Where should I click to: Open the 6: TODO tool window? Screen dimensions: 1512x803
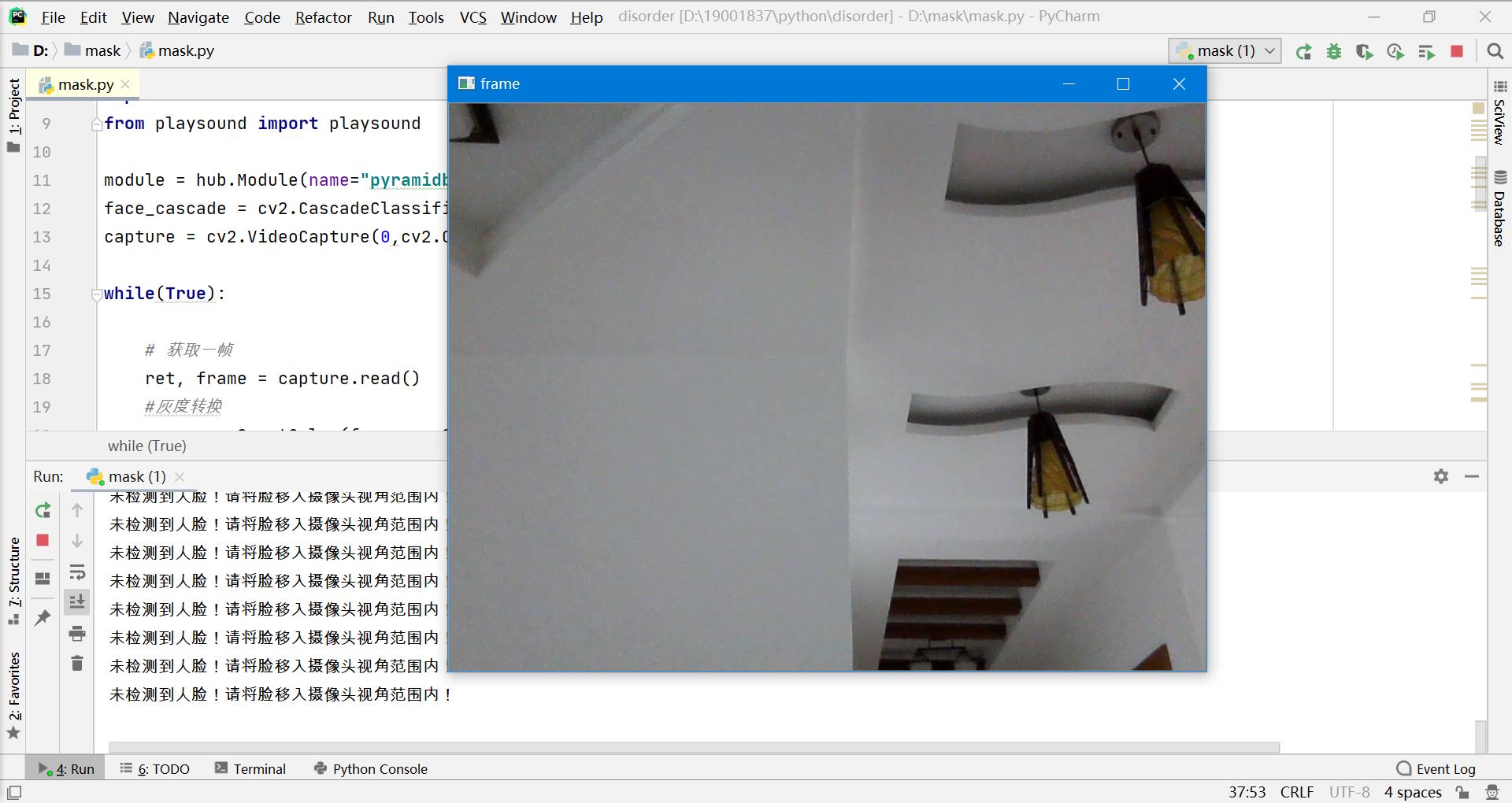point(155,769)
